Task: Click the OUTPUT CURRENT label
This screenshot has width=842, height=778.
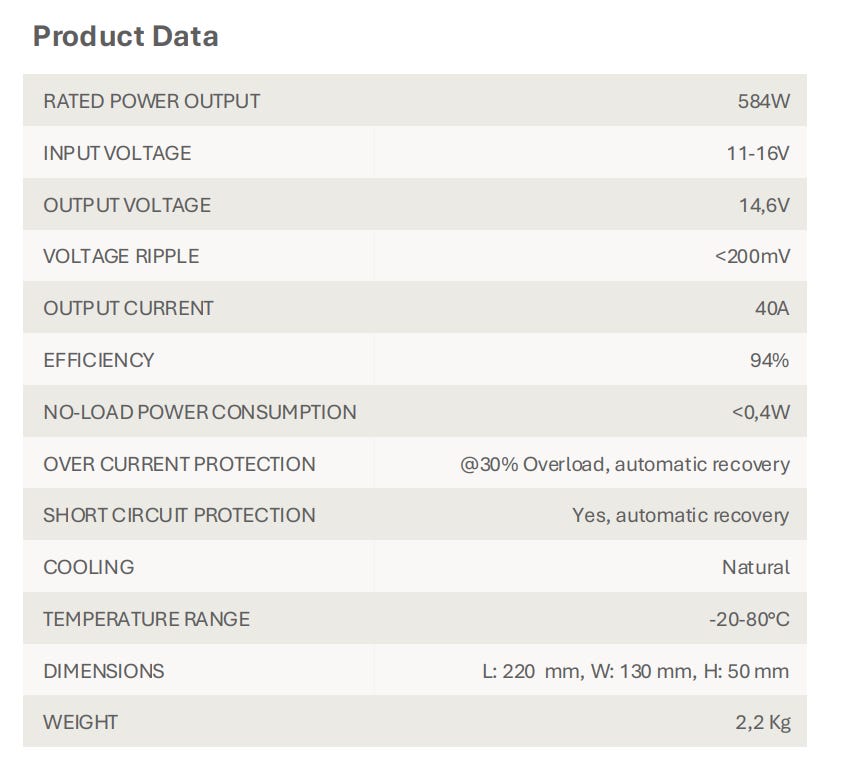Action: click(128, 308)
